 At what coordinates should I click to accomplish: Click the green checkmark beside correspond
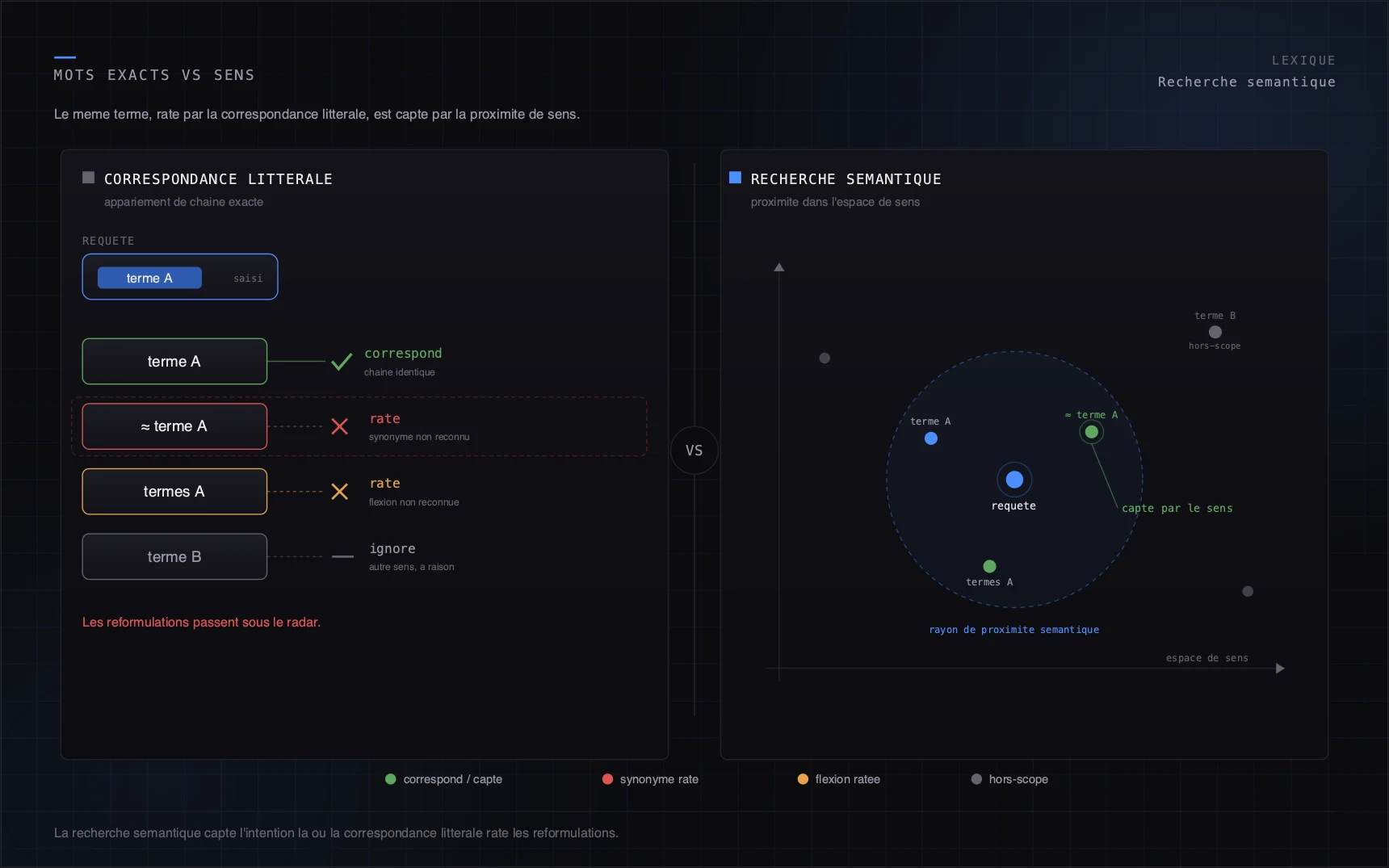[342, 362]
